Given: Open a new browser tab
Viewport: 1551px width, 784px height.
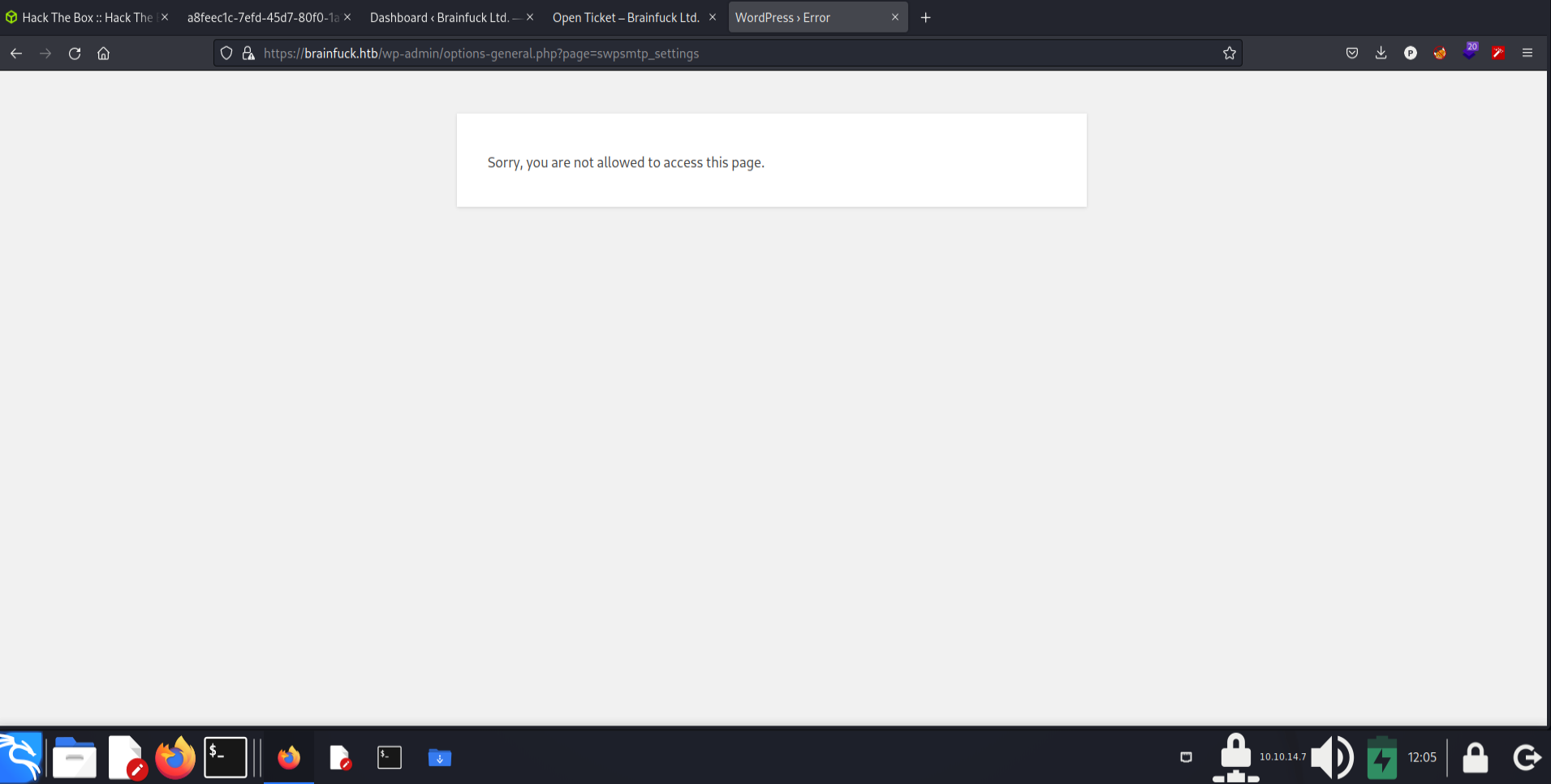Looking at the screenshot, I should [x=925, y=18].
